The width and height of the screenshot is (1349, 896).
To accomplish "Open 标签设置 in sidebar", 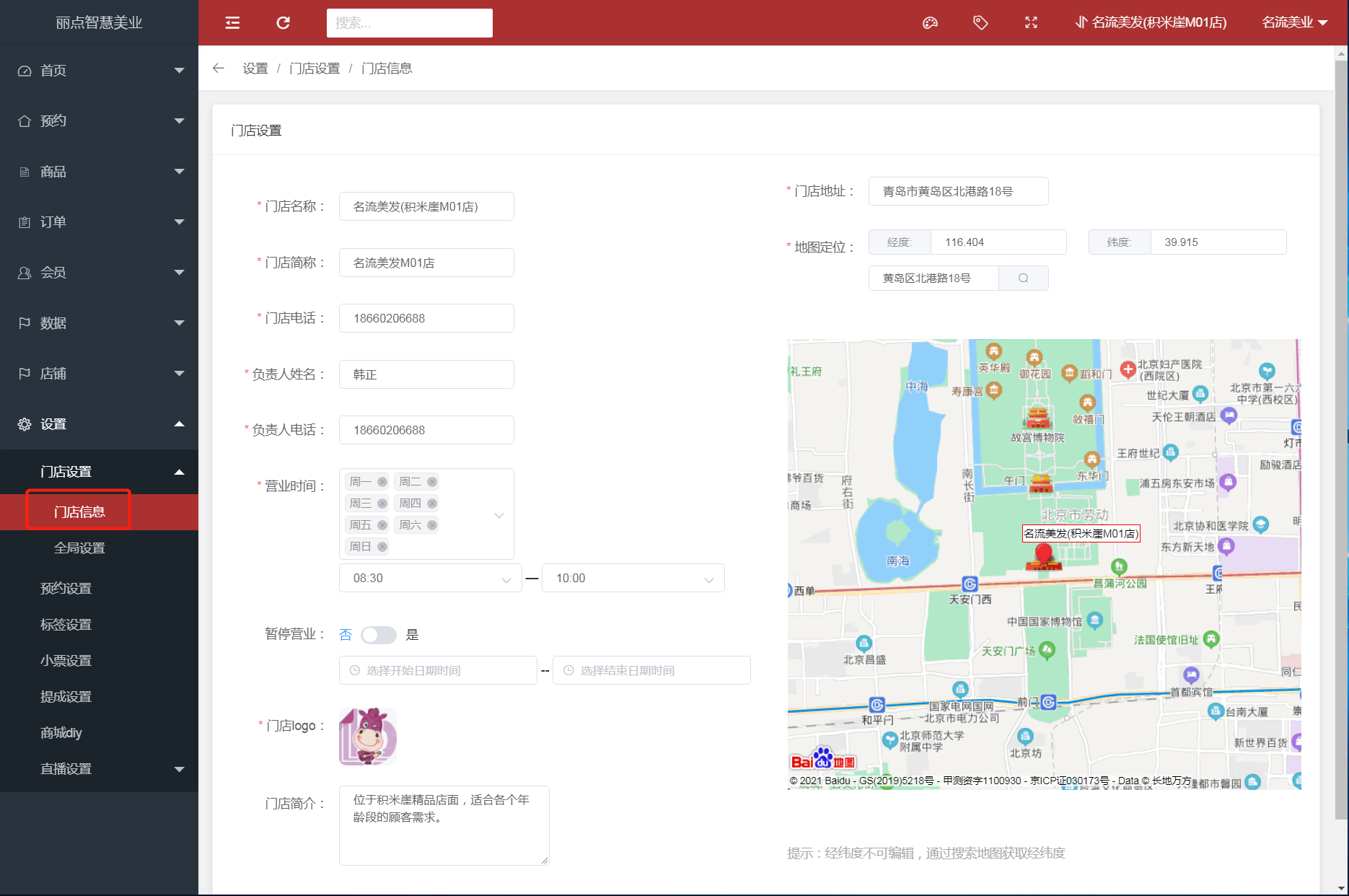I will [x=99, y=625].
